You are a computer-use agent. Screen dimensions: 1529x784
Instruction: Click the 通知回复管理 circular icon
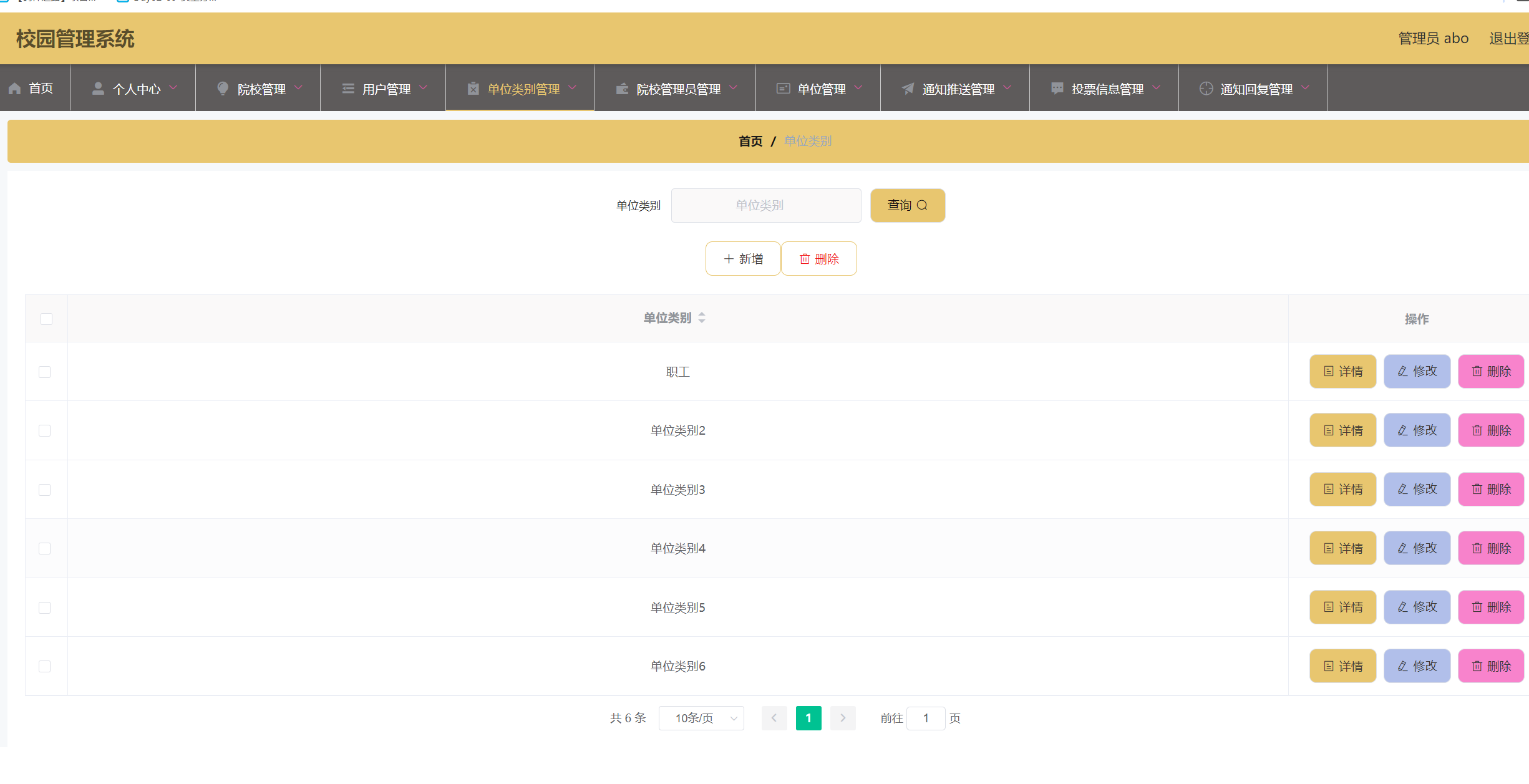1206,89
